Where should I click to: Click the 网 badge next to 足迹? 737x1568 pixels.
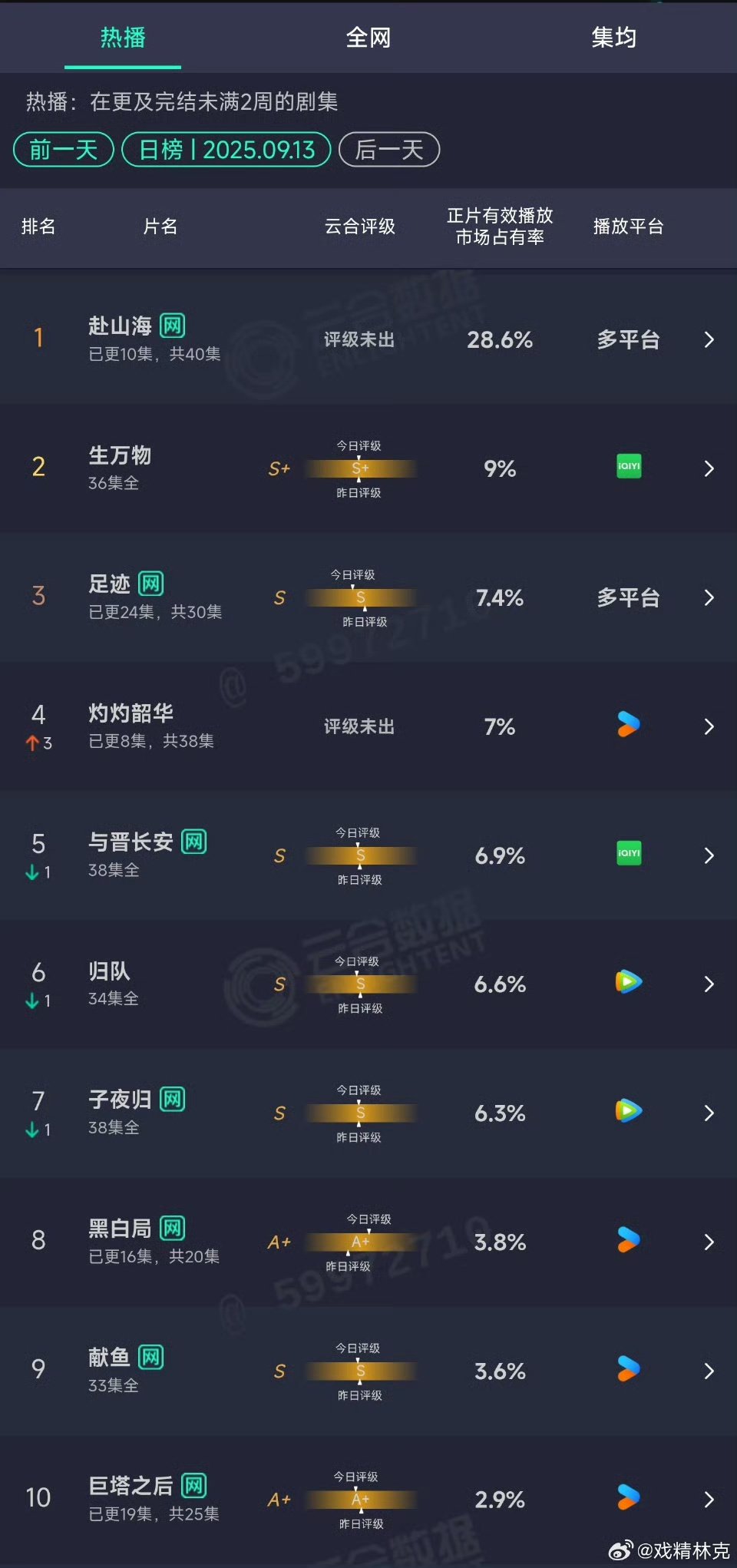(x=150, y=584)
